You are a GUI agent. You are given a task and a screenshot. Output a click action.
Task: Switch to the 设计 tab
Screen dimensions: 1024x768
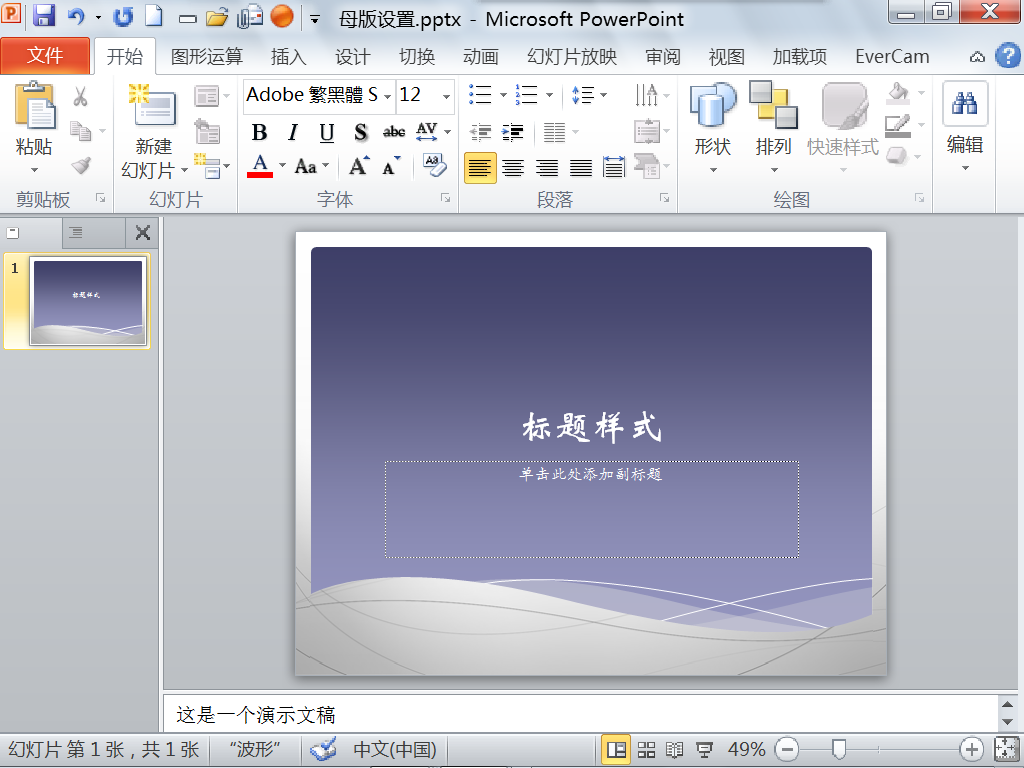coord(353,57)
